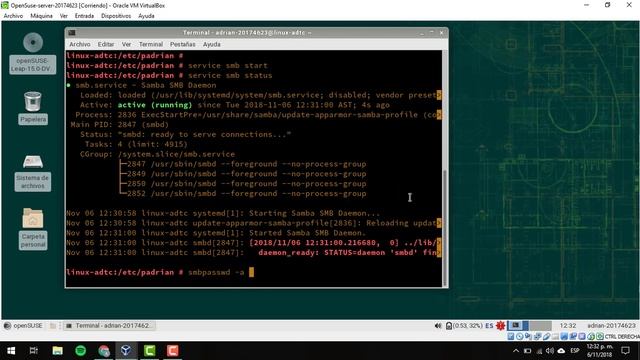Screen dimensions: 640x360
Task: Click the terminal window icon in title bar
Action: (x=72, y=33)
